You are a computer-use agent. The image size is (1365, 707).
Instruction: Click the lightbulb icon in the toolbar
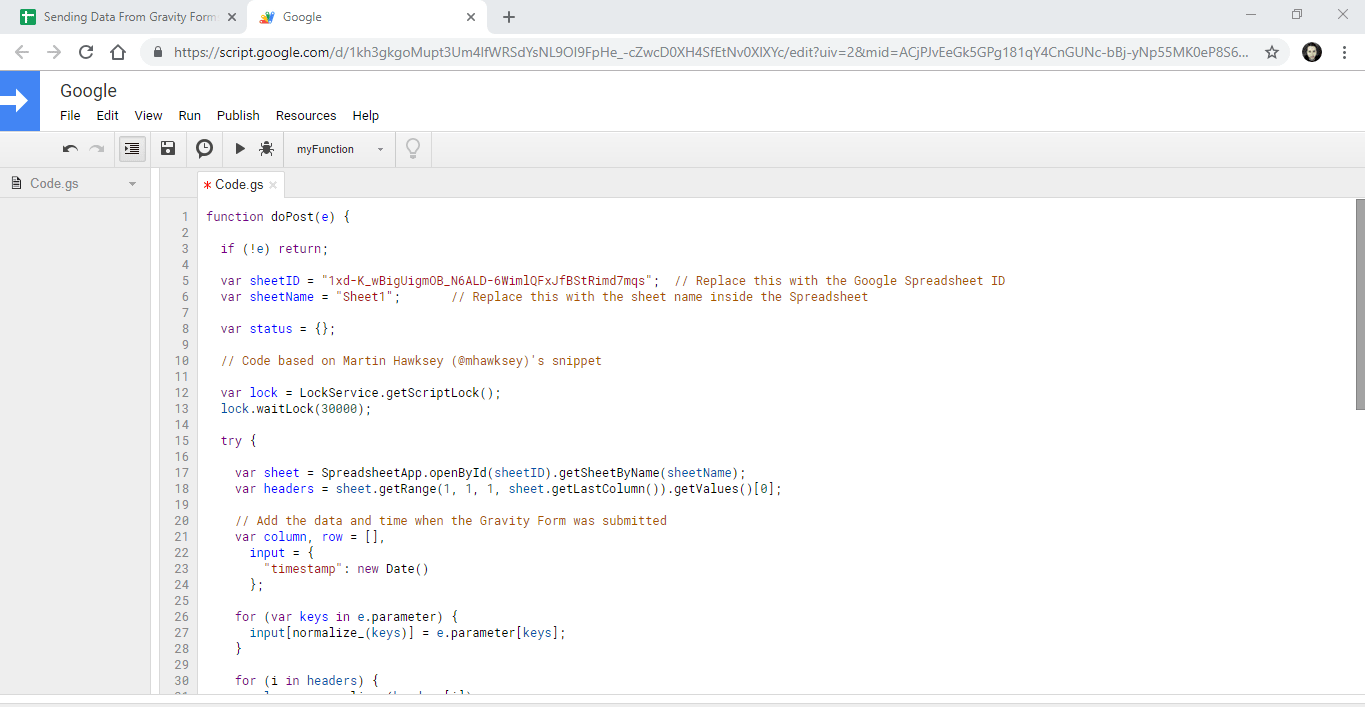pyautogui.click(x=412, y=149)
